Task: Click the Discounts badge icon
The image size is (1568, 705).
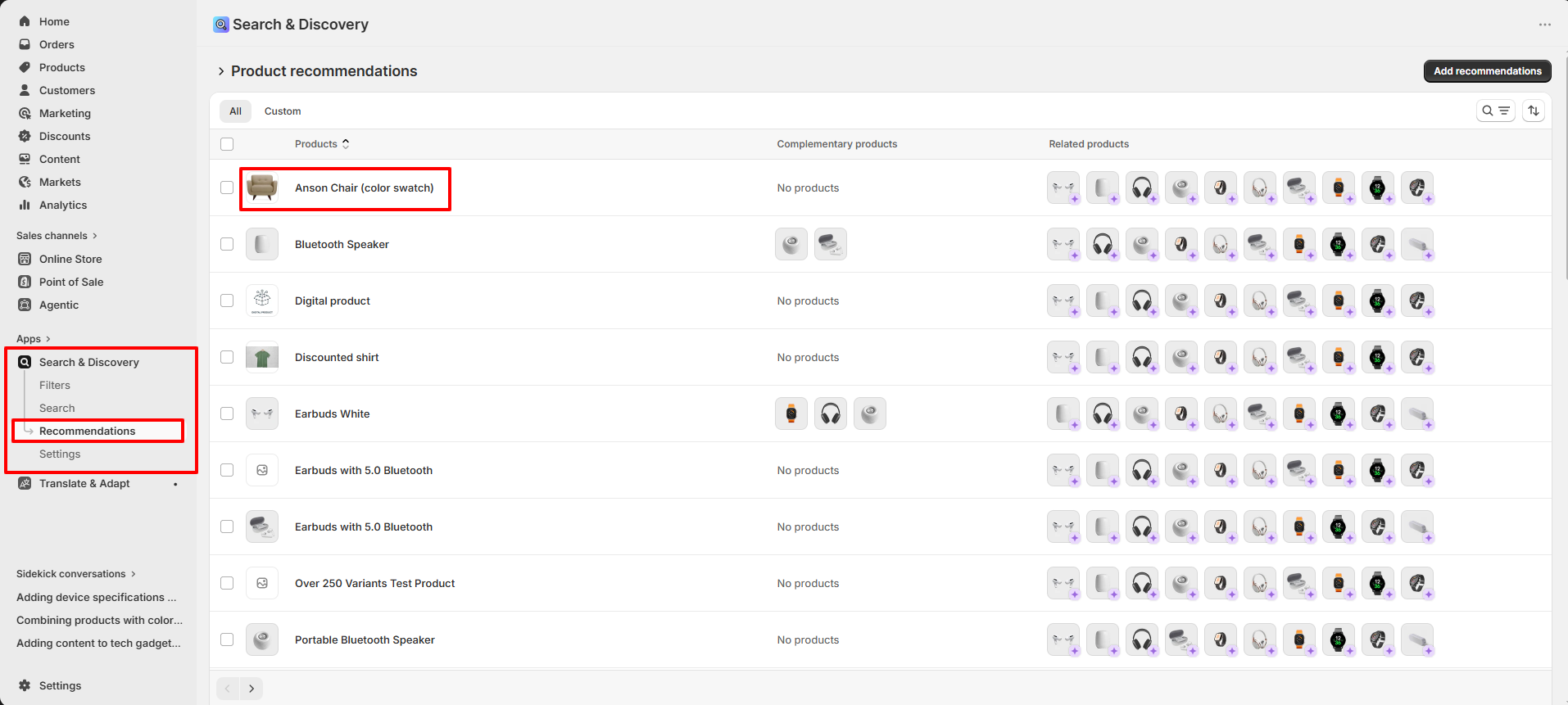Action: click(25, 136)
